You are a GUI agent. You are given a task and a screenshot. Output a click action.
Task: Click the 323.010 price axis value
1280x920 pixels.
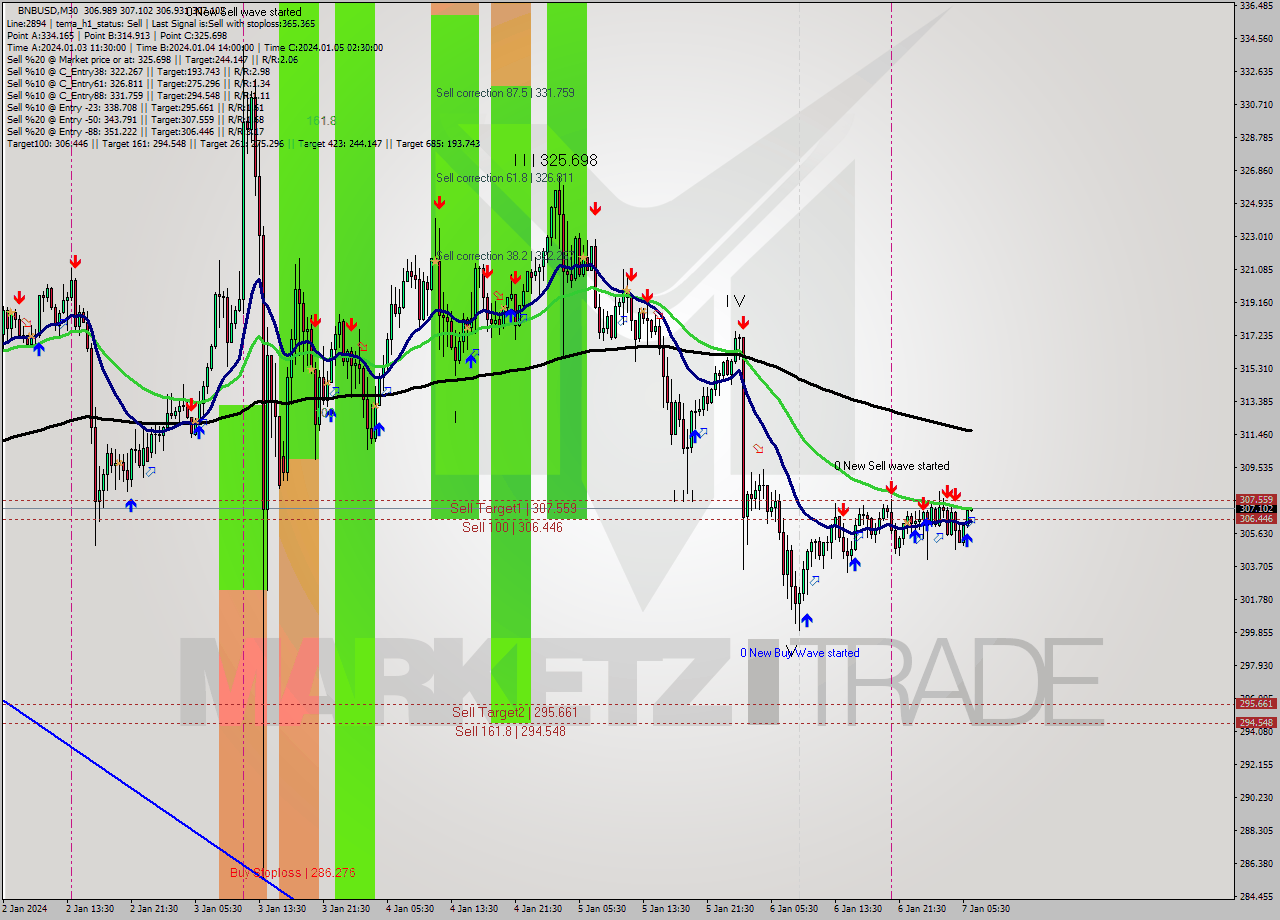click(x=1255, y=236)
